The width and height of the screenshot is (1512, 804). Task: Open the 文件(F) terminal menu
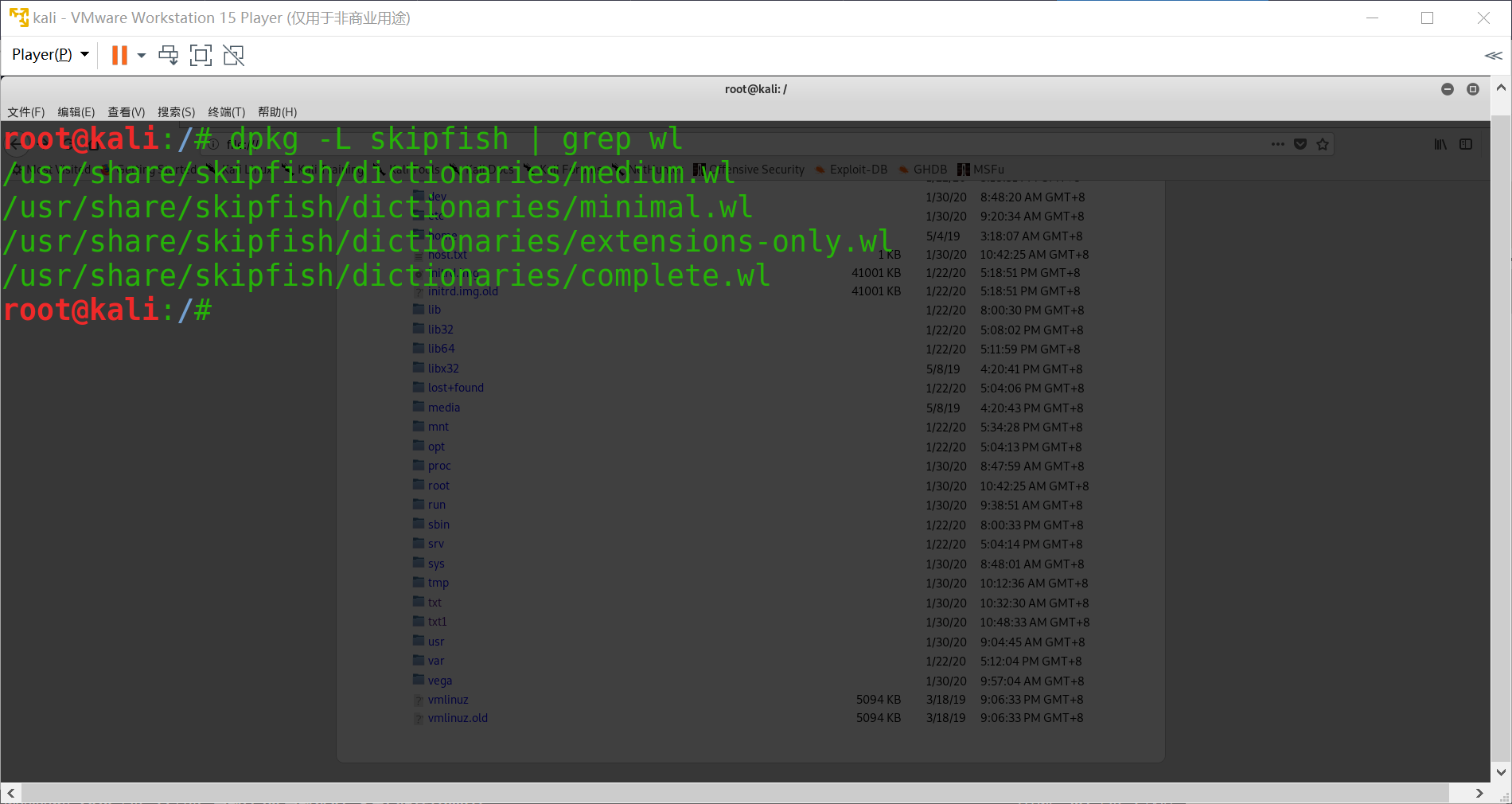(26, 112)
